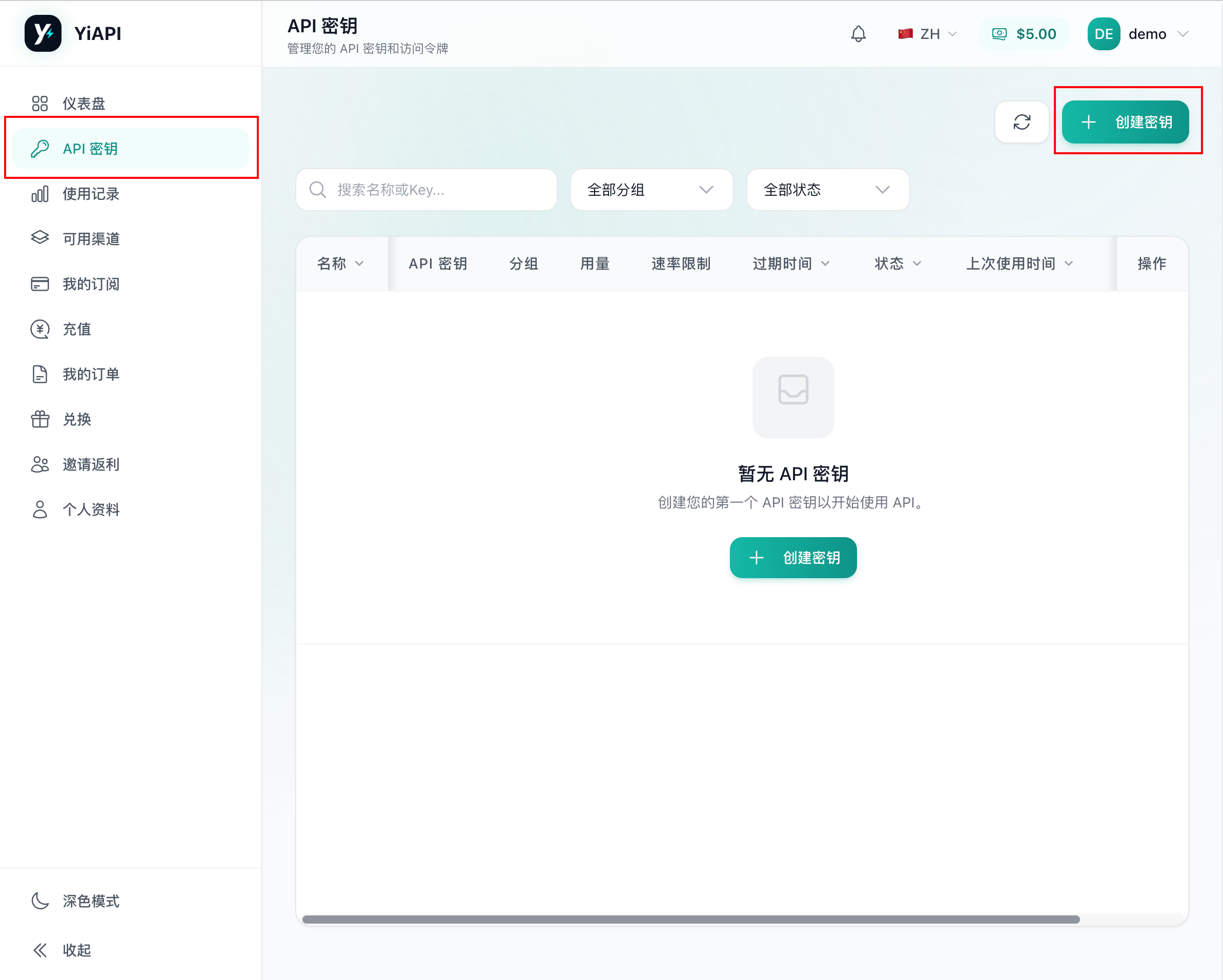Go to 充值 page
1223x980 pixels.
coord(131,329)
